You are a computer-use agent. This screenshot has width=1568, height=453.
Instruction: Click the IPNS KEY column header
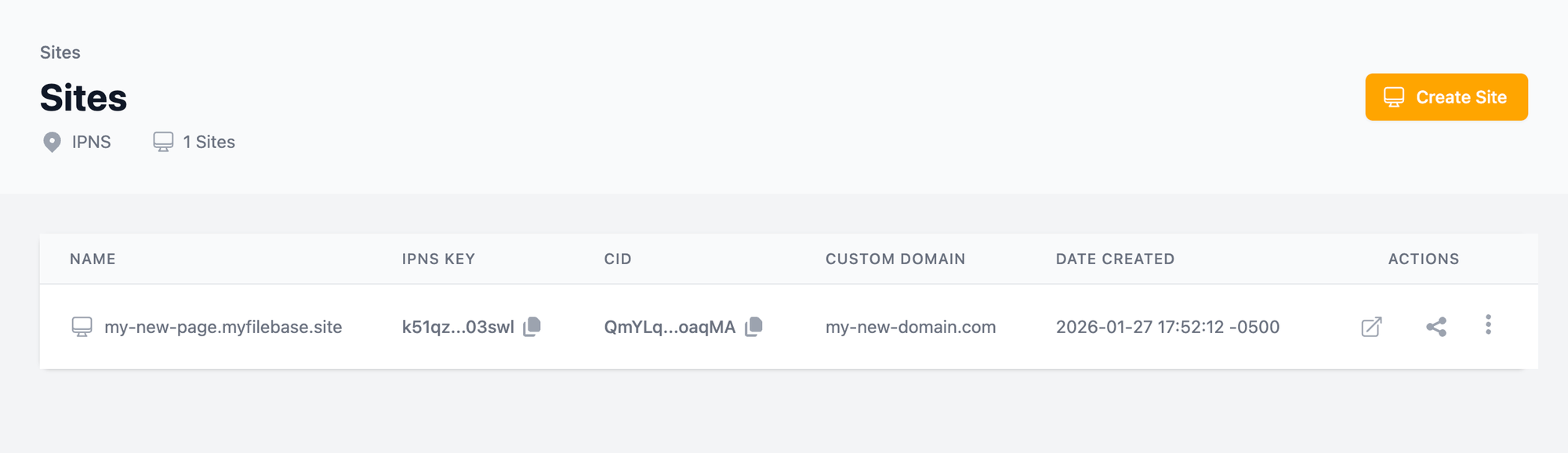click(x=438, y=259)
